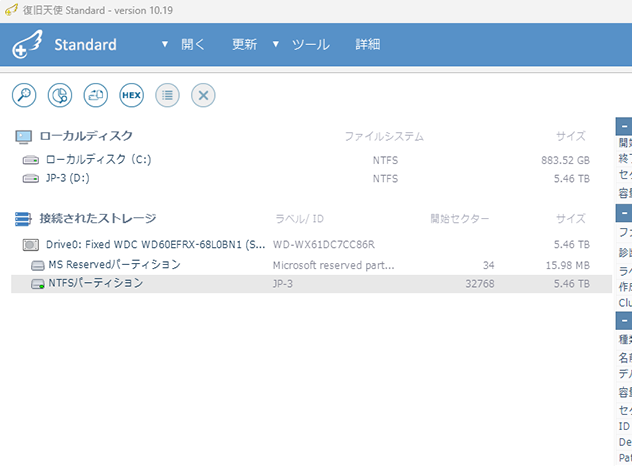Click the disk image open icon
This screenshot has height=466, width=632.
pyautogui.click(x=96, y=95)
